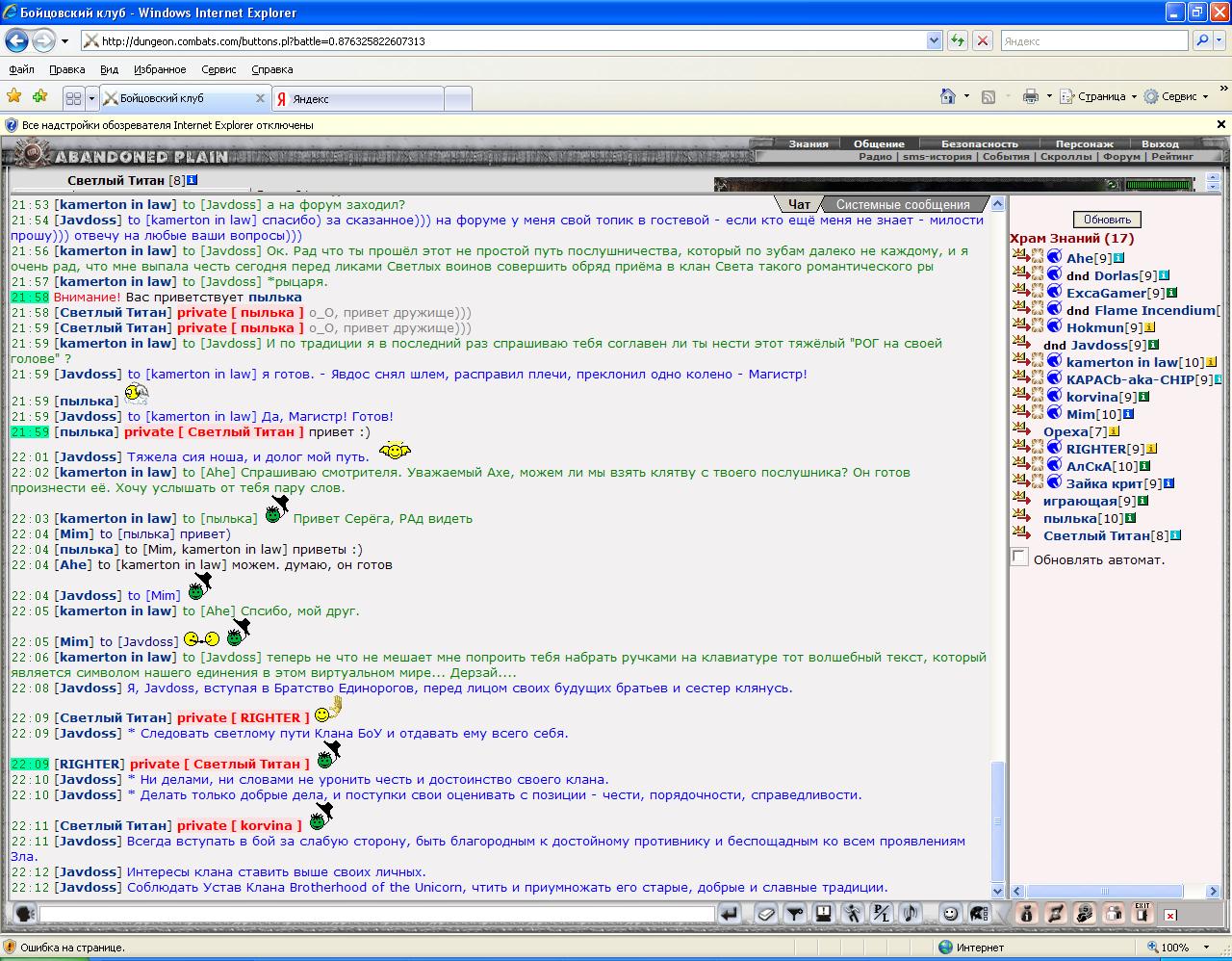Open info icon next to Hokmun
Image resolution: width=1232 pixels, height=961 pixels.
[x=1149, y=327]
